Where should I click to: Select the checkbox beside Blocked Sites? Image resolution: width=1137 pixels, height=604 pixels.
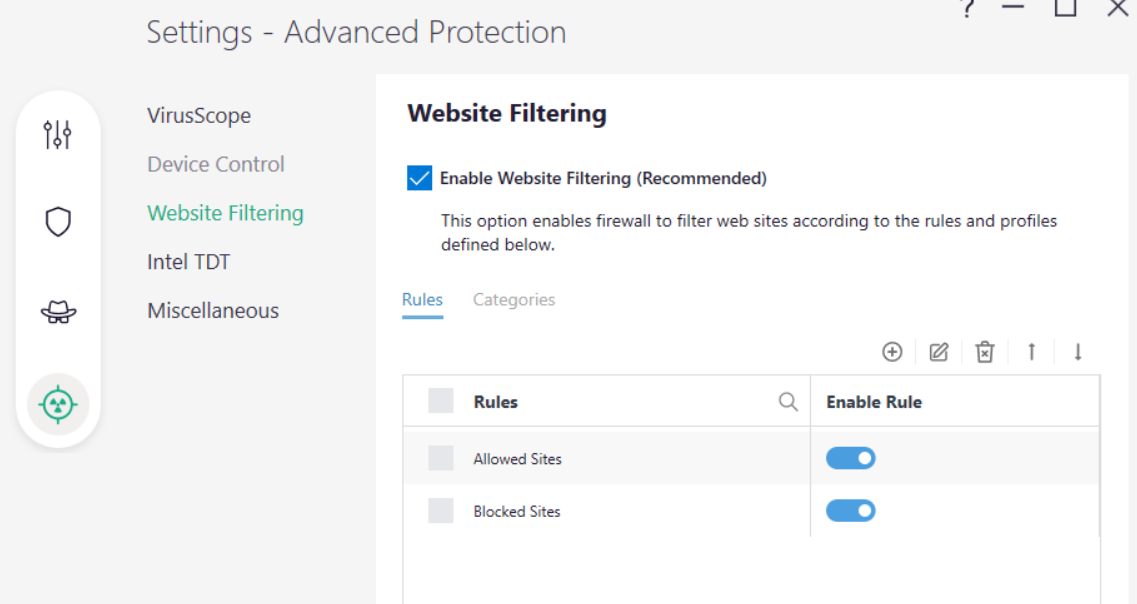coord(440,510)
